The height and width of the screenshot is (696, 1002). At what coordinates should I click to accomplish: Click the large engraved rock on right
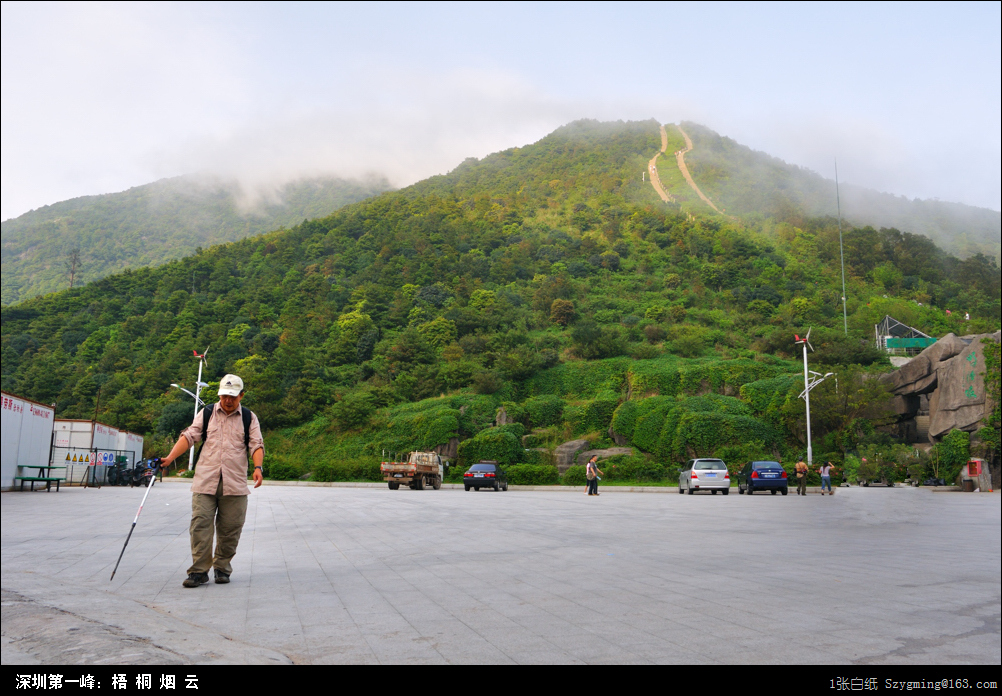pyautogui.click(x=943, y=386)
